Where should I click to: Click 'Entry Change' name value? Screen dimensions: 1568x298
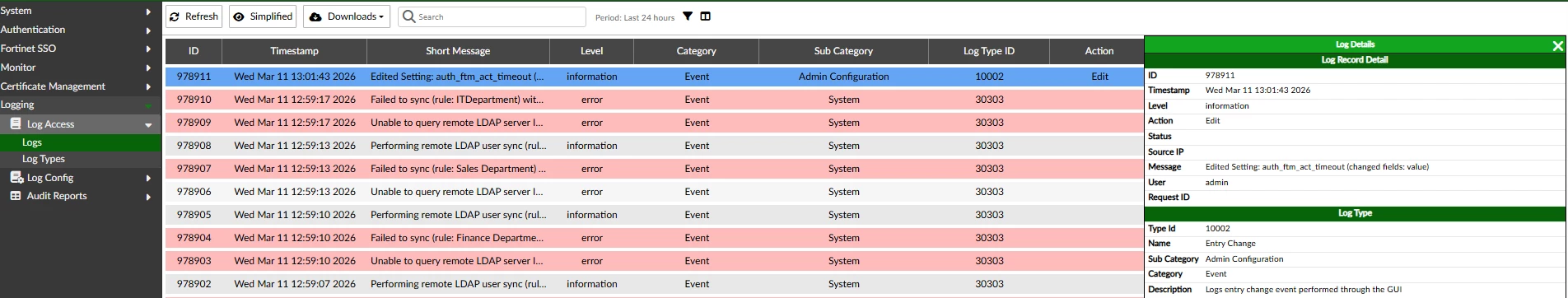(x=1230, y=244)
